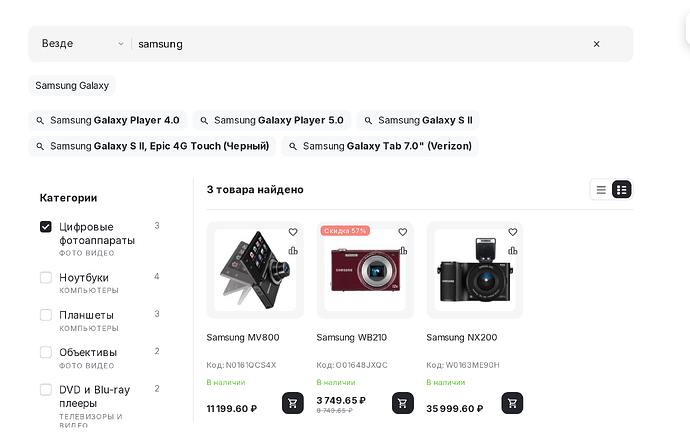Click the "3 товара найдено" results heading
This screenshot has height=442, width=690.
pyautogui.click(x=255, y=190)
